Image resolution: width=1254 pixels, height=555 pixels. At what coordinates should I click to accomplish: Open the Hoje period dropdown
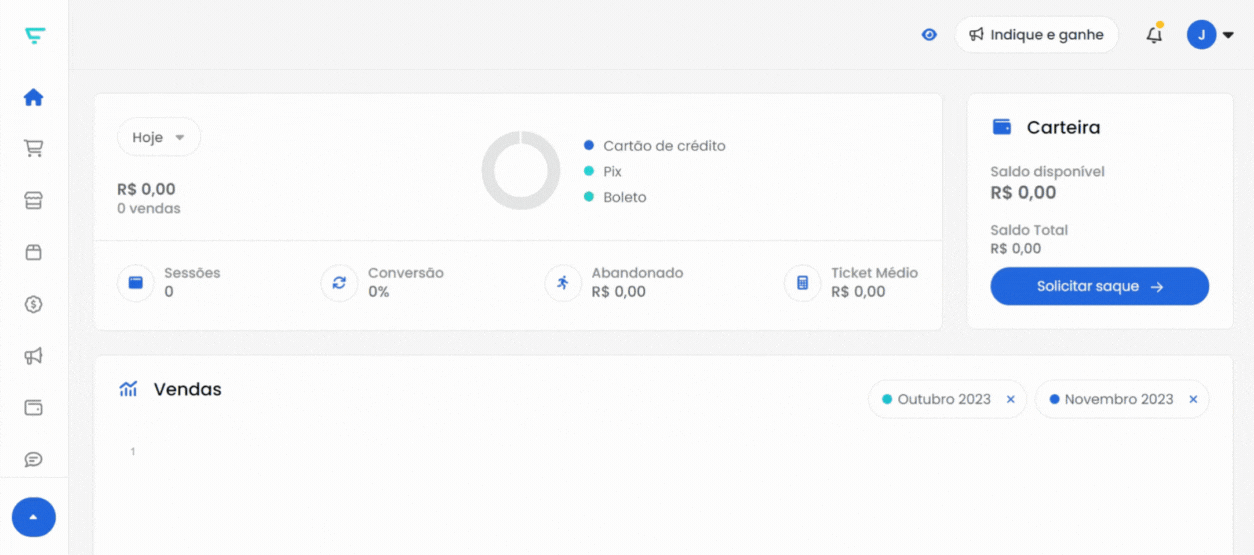point(159,137)
